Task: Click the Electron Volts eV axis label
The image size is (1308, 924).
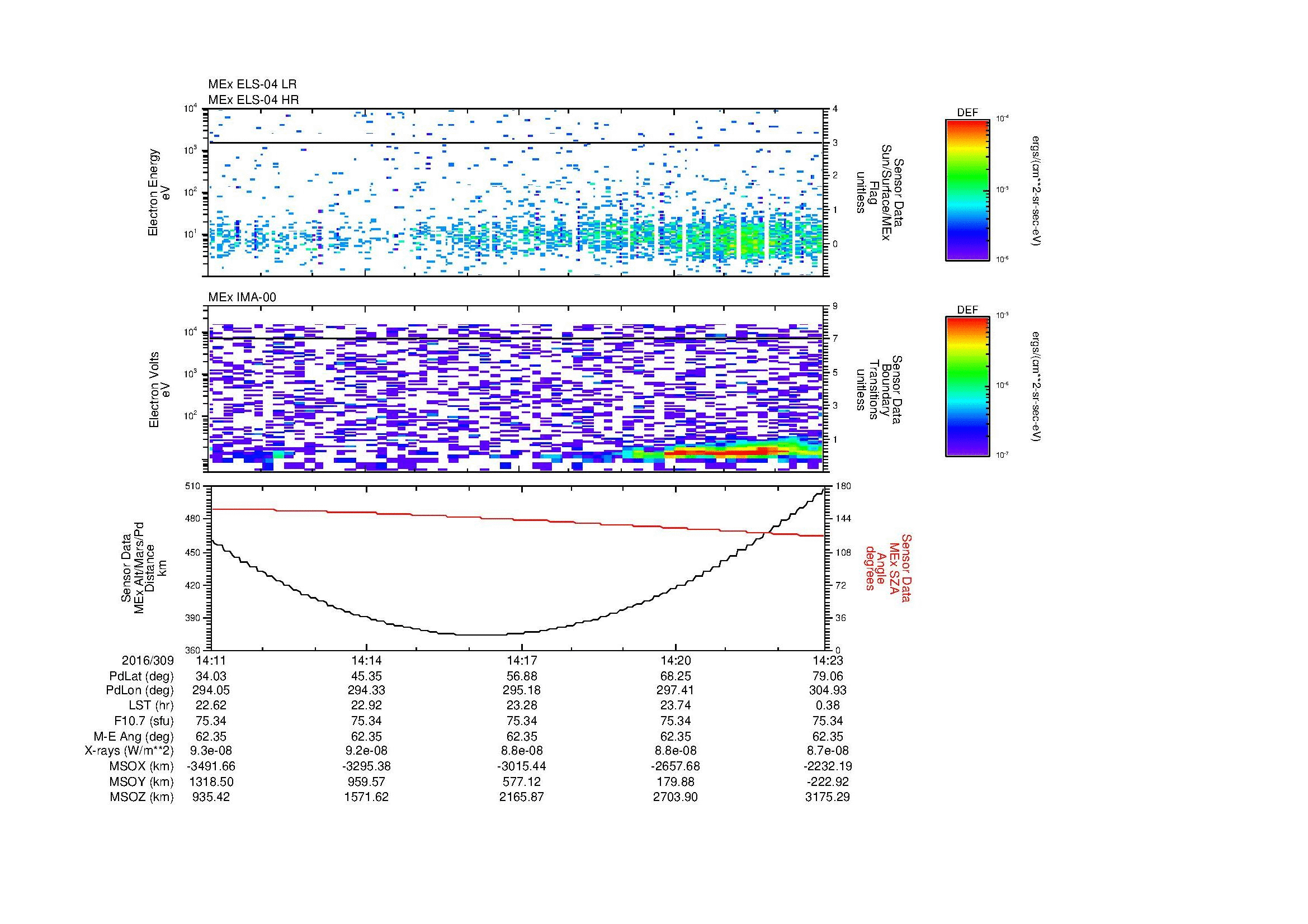Action: (x=159, y=390)
